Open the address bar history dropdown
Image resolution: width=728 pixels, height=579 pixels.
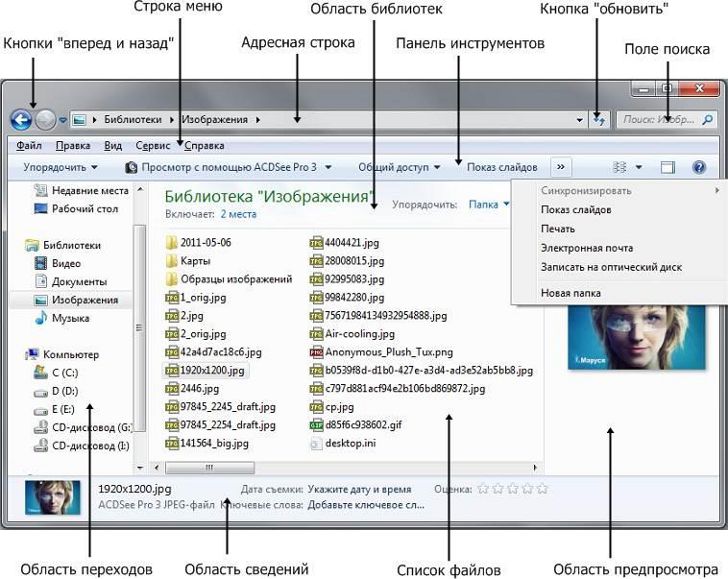[x=579, y=120]
